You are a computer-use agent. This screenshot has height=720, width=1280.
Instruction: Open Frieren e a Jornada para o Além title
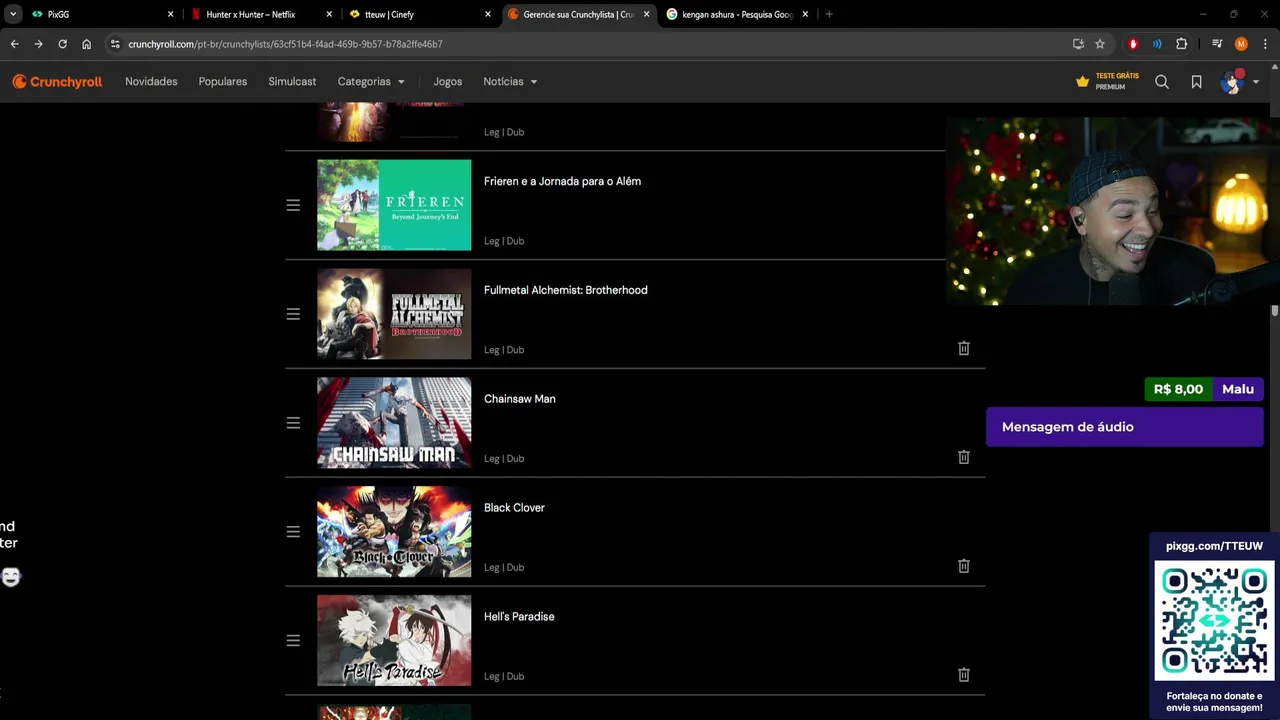[562, 181]
